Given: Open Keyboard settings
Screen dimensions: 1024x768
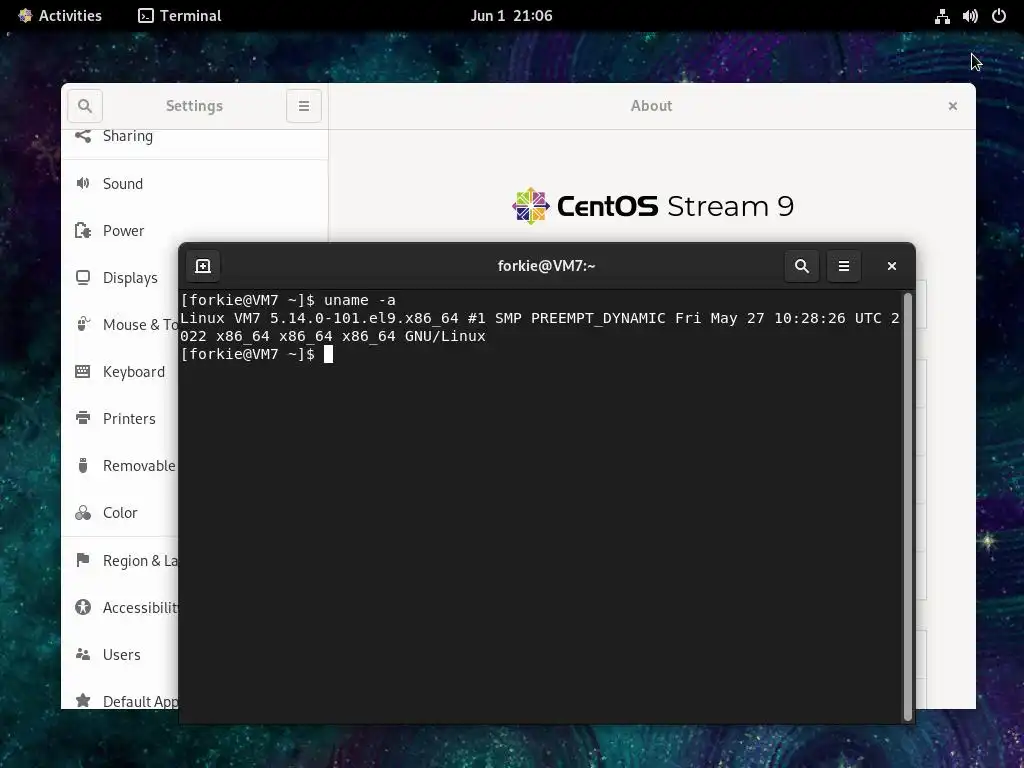Looking at the screenshot, I should [120, 372].
